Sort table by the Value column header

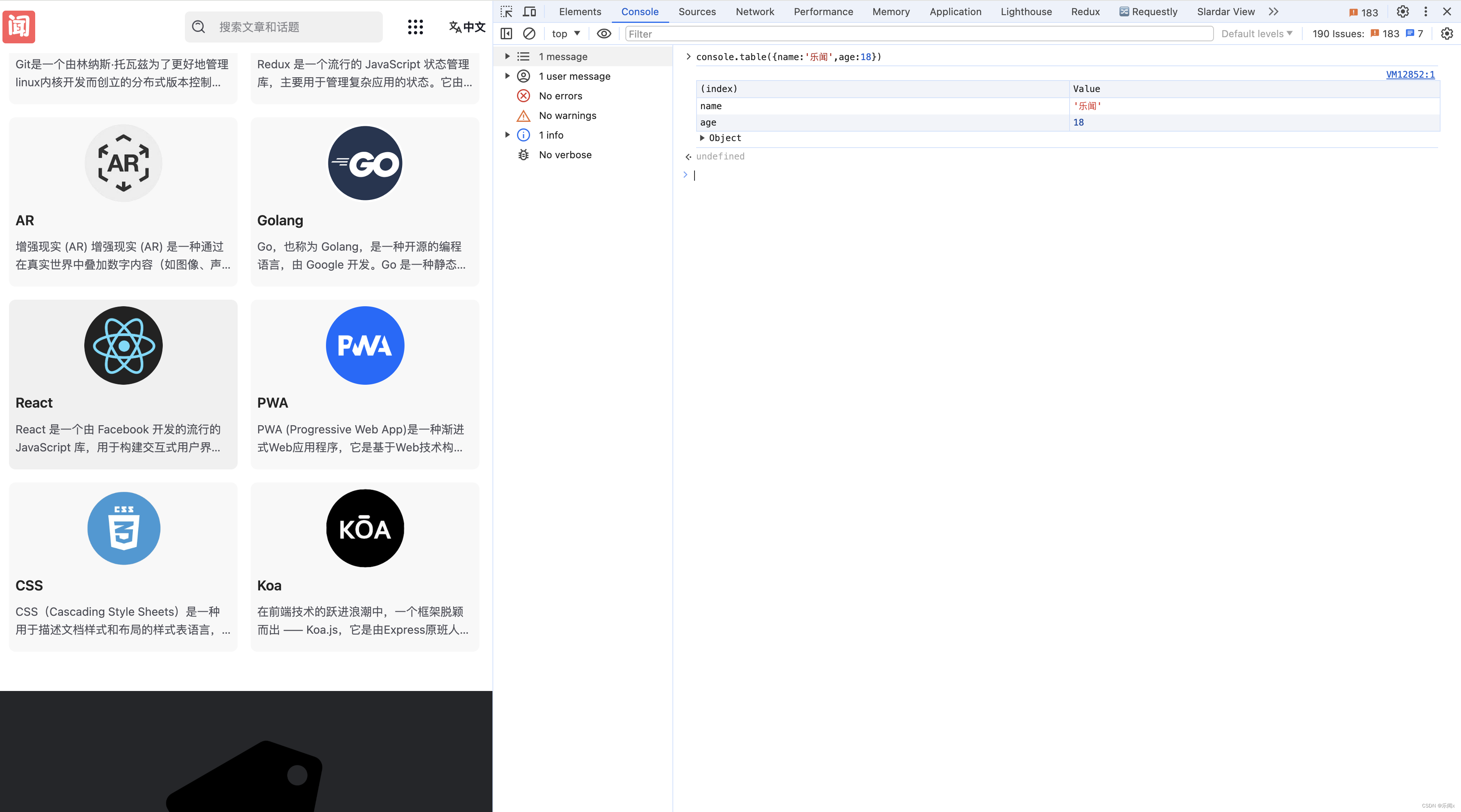pos(1254,88)
